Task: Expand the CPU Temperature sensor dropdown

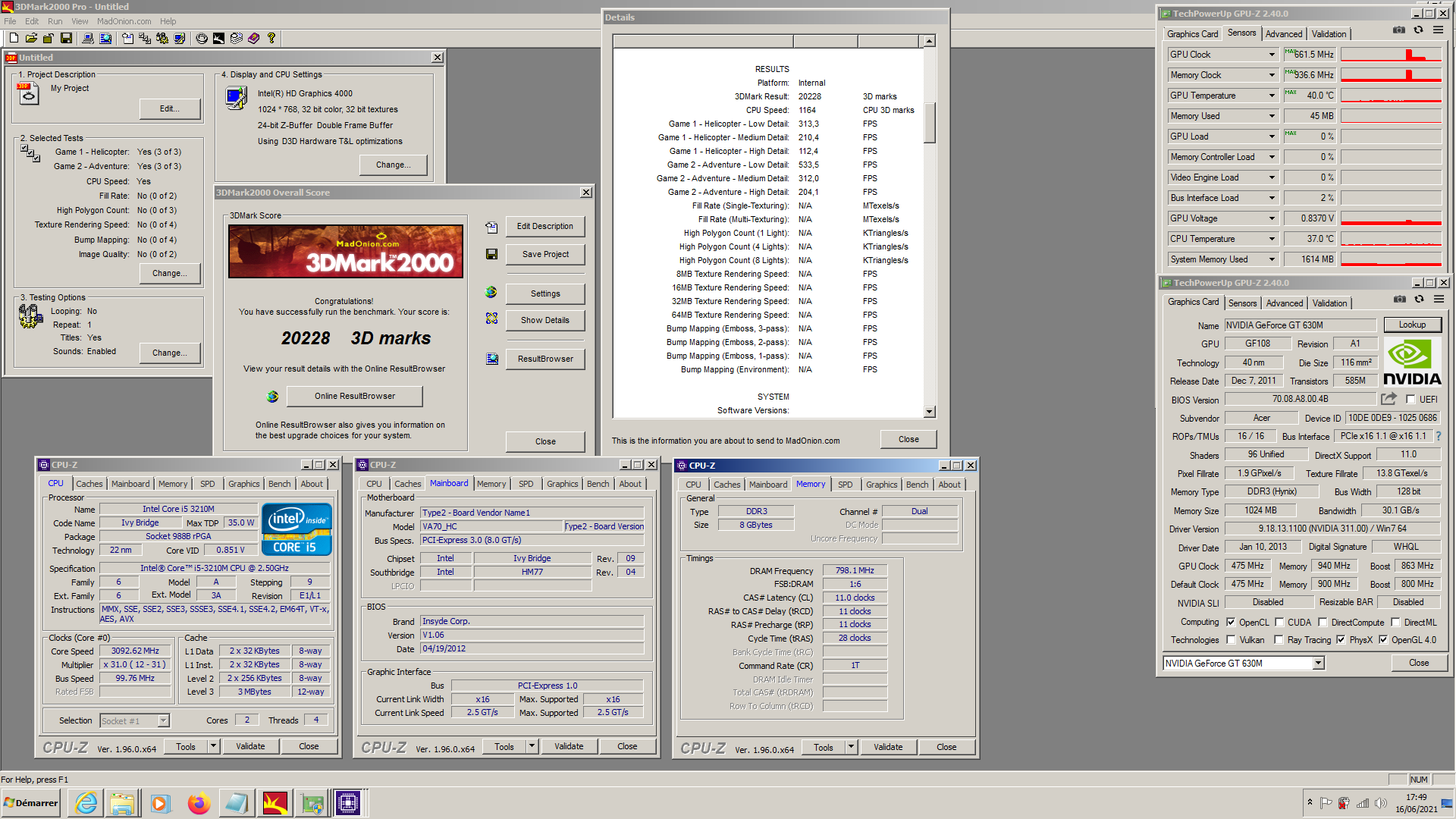Action: pos(1272,239)
